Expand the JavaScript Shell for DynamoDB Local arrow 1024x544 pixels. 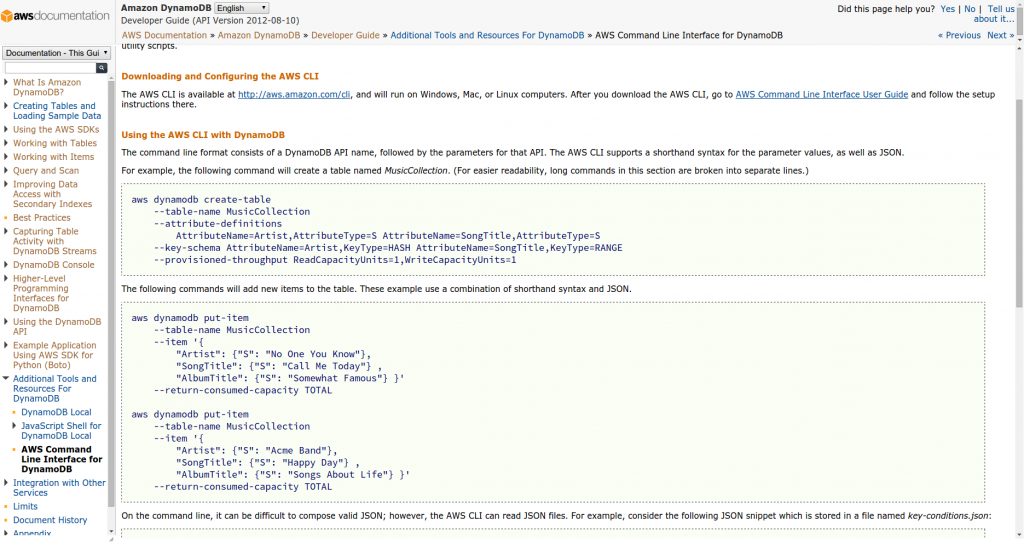(x=14, y=426)
